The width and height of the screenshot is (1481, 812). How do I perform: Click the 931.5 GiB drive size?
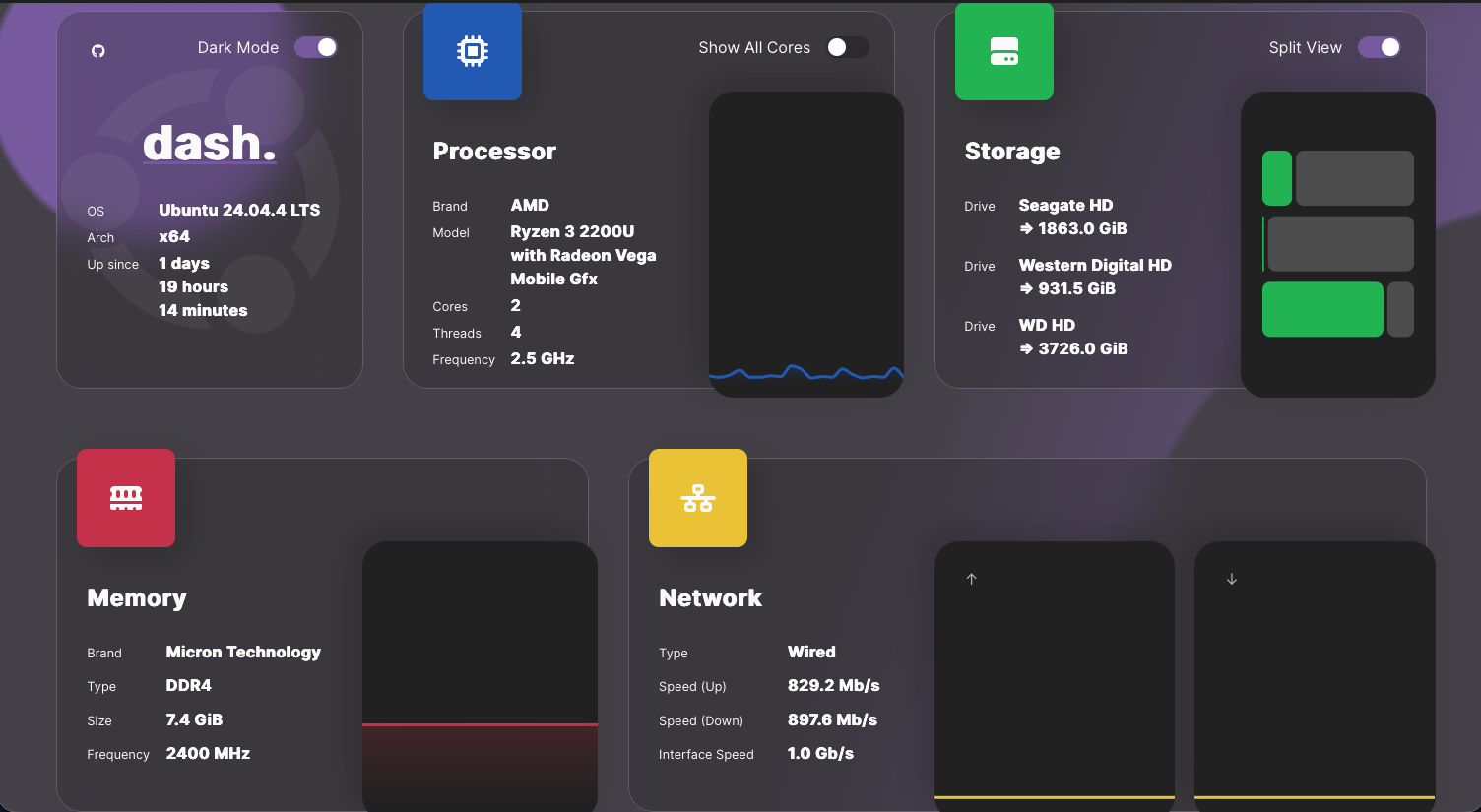1077,288
